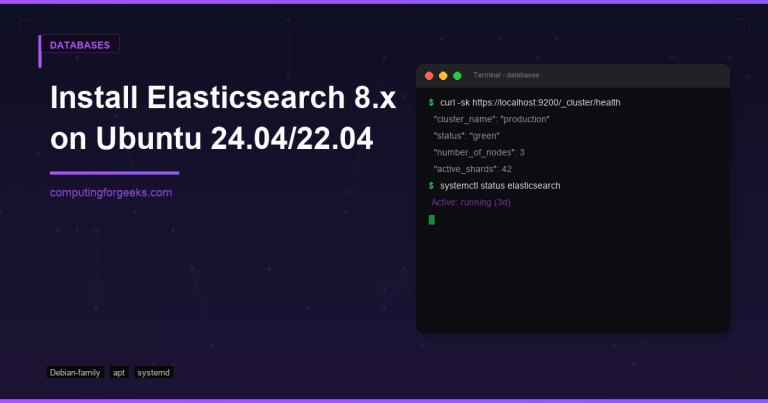Click the systemctl status elasticsearch command
Image resolution: width=768 pixels, height=403 pixels.
click(x=500, y=186)
